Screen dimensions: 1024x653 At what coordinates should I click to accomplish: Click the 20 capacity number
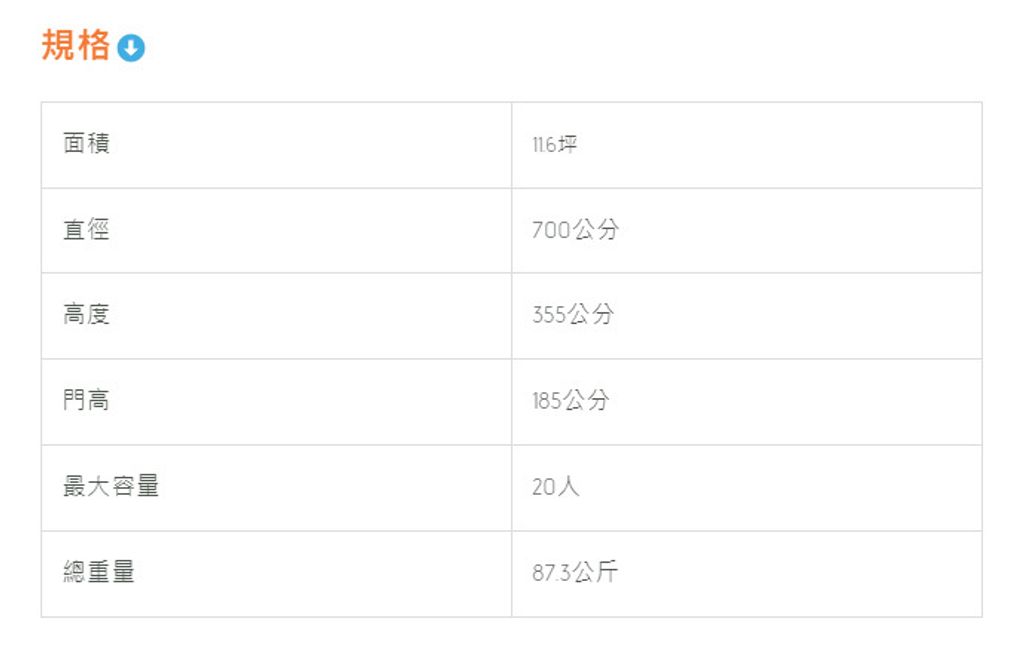click(544, 488)
